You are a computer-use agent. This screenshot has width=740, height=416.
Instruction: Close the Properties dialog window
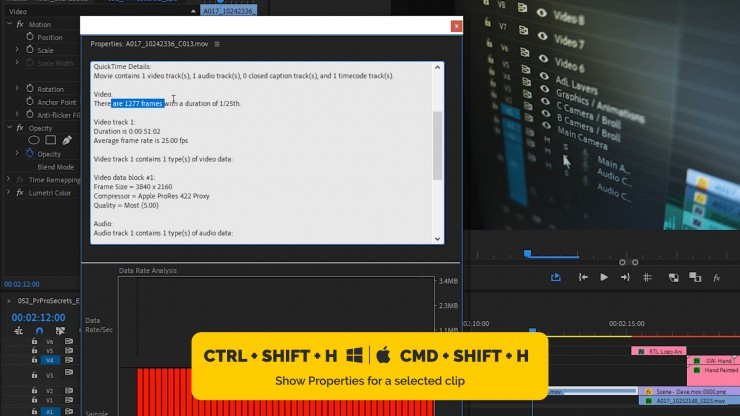456,26
